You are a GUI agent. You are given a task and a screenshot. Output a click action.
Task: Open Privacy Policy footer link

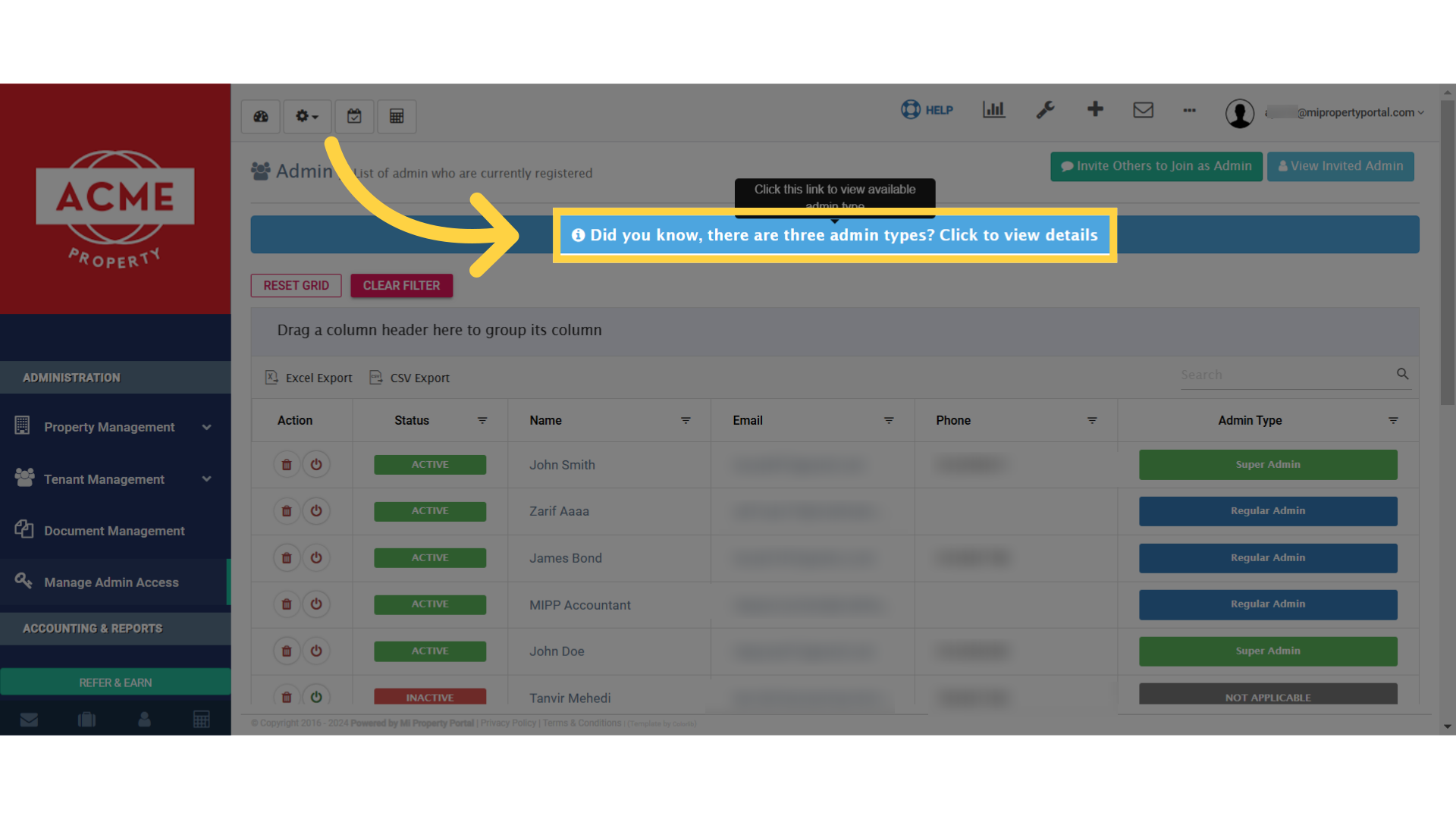tap(508, 723)
